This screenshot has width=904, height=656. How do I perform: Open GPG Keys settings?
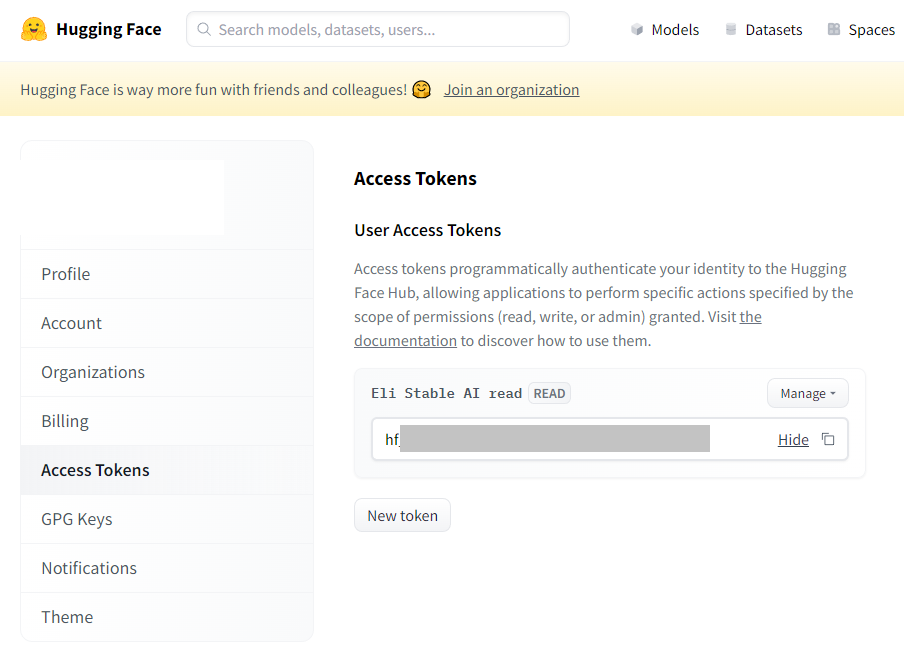77,519
